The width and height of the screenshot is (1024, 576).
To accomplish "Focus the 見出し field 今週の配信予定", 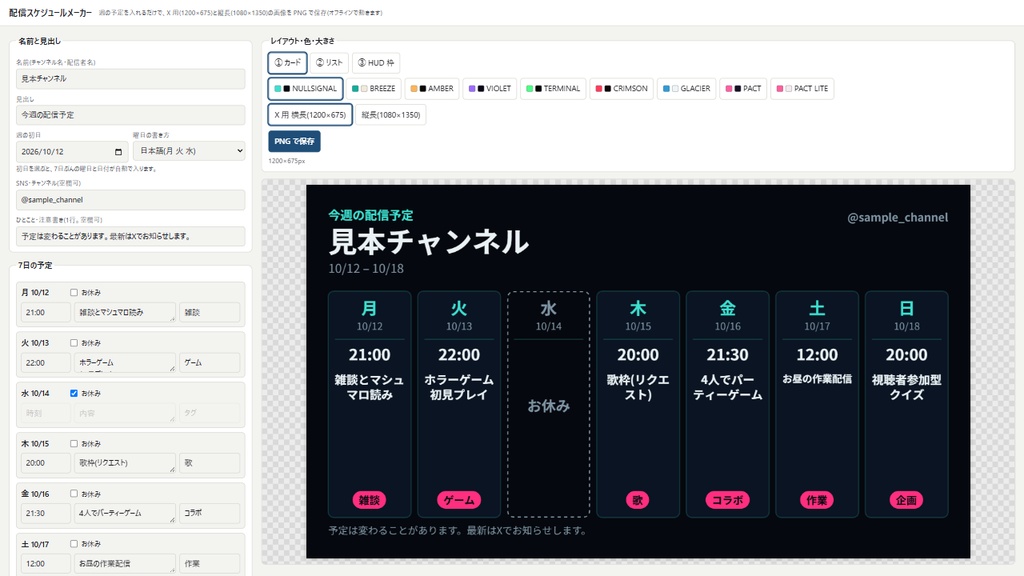I will coord(131,115).
